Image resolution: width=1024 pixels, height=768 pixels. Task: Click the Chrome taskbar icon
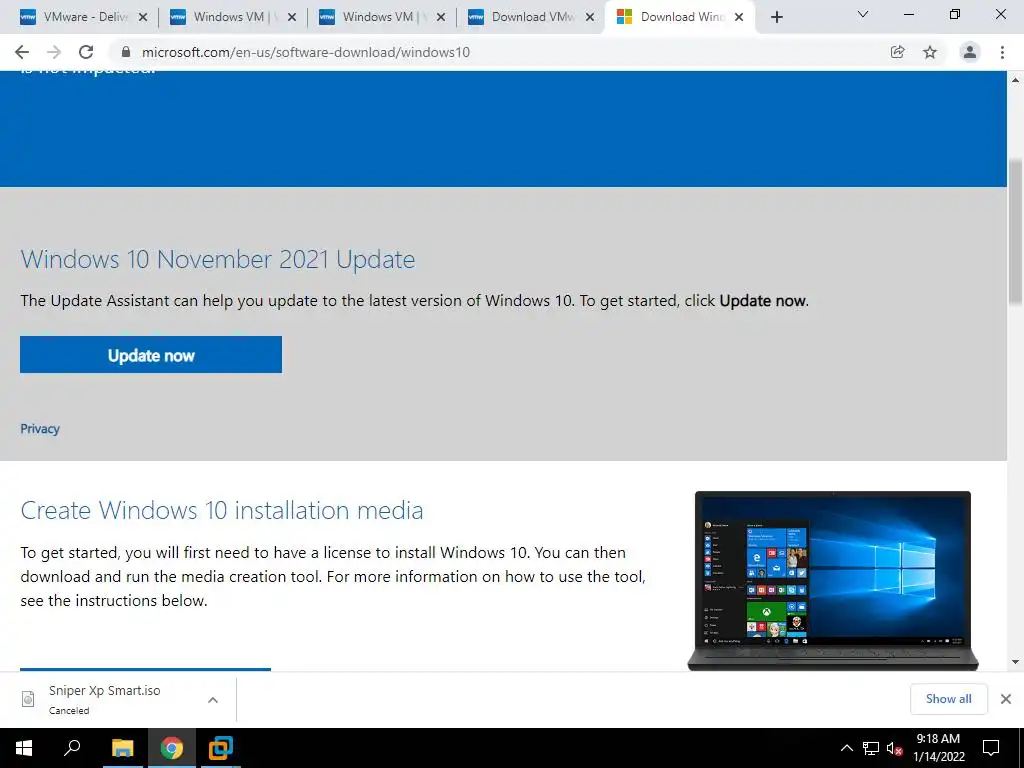point(172,748)
